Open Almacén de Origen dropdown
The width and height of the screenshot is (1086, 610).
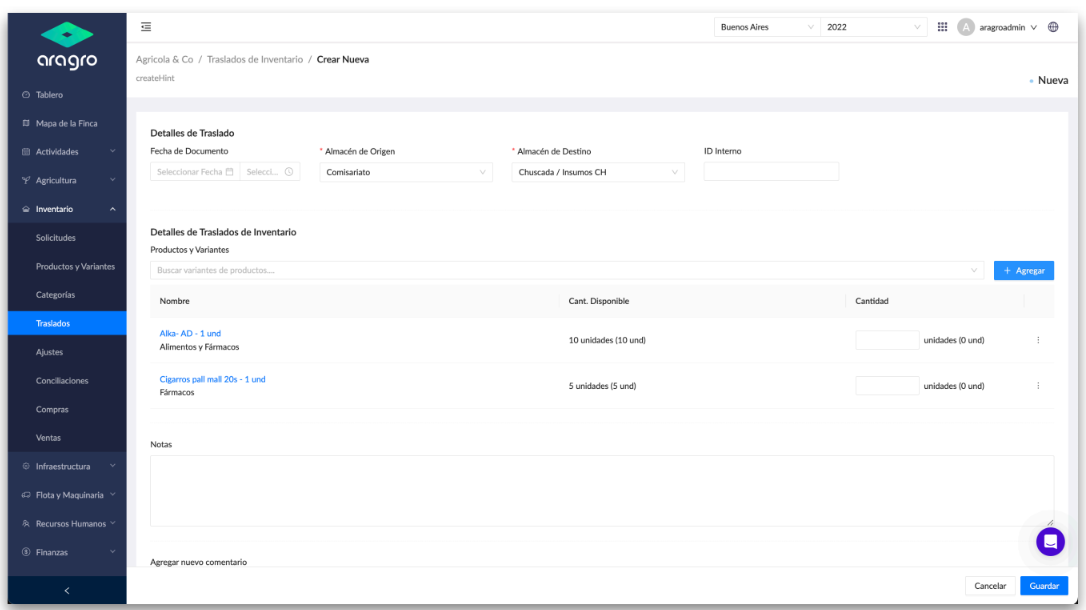pyautogui.click(x=406, y=172)
